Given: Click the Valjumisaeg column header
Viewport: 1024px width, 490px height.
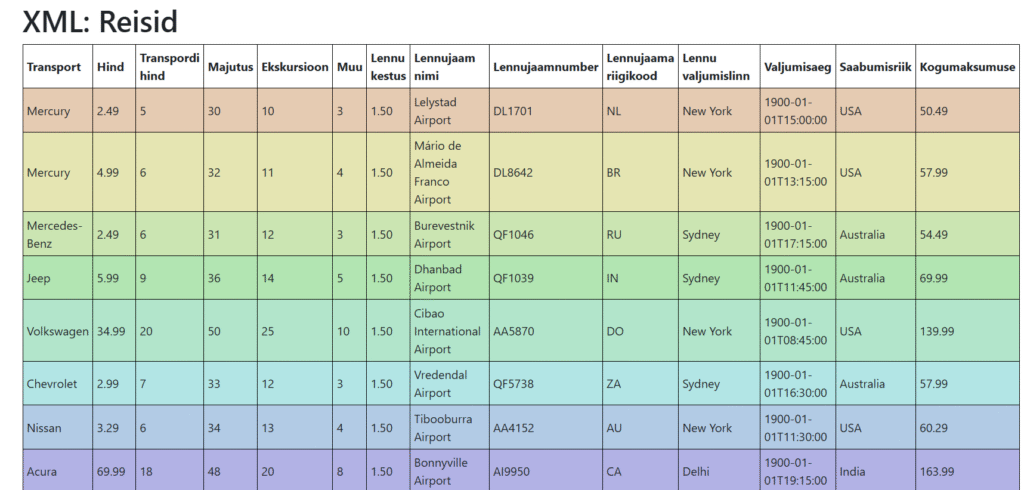Looking at the screenshot, I should coord(797,67).
